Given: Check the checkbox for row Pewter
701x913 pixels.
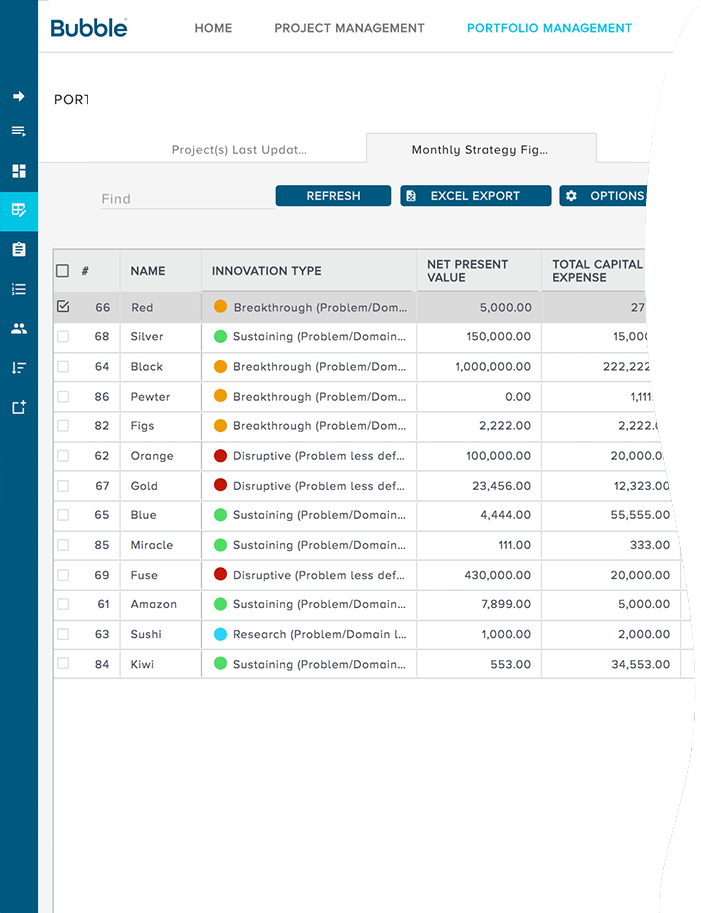Looking at the screenshot, I should pos(63,397).
